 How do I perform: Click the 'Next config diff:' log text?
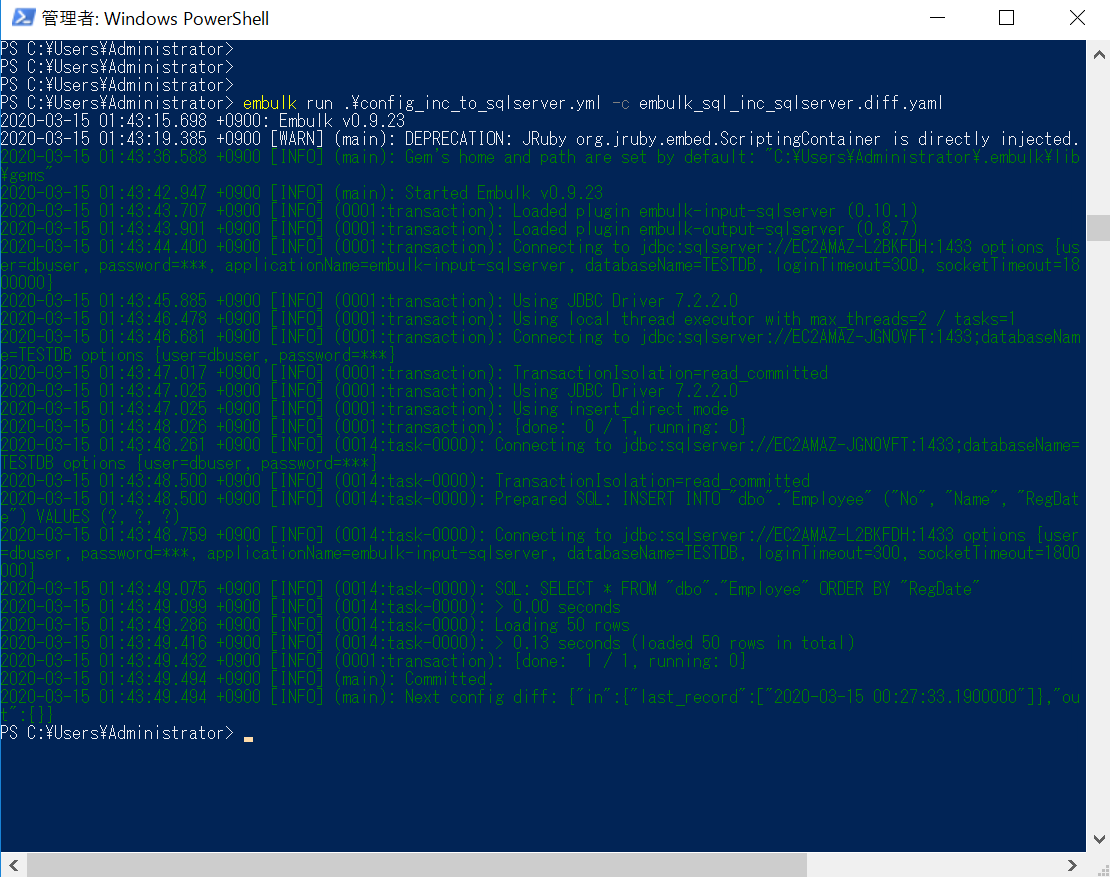tap(481, 697)
